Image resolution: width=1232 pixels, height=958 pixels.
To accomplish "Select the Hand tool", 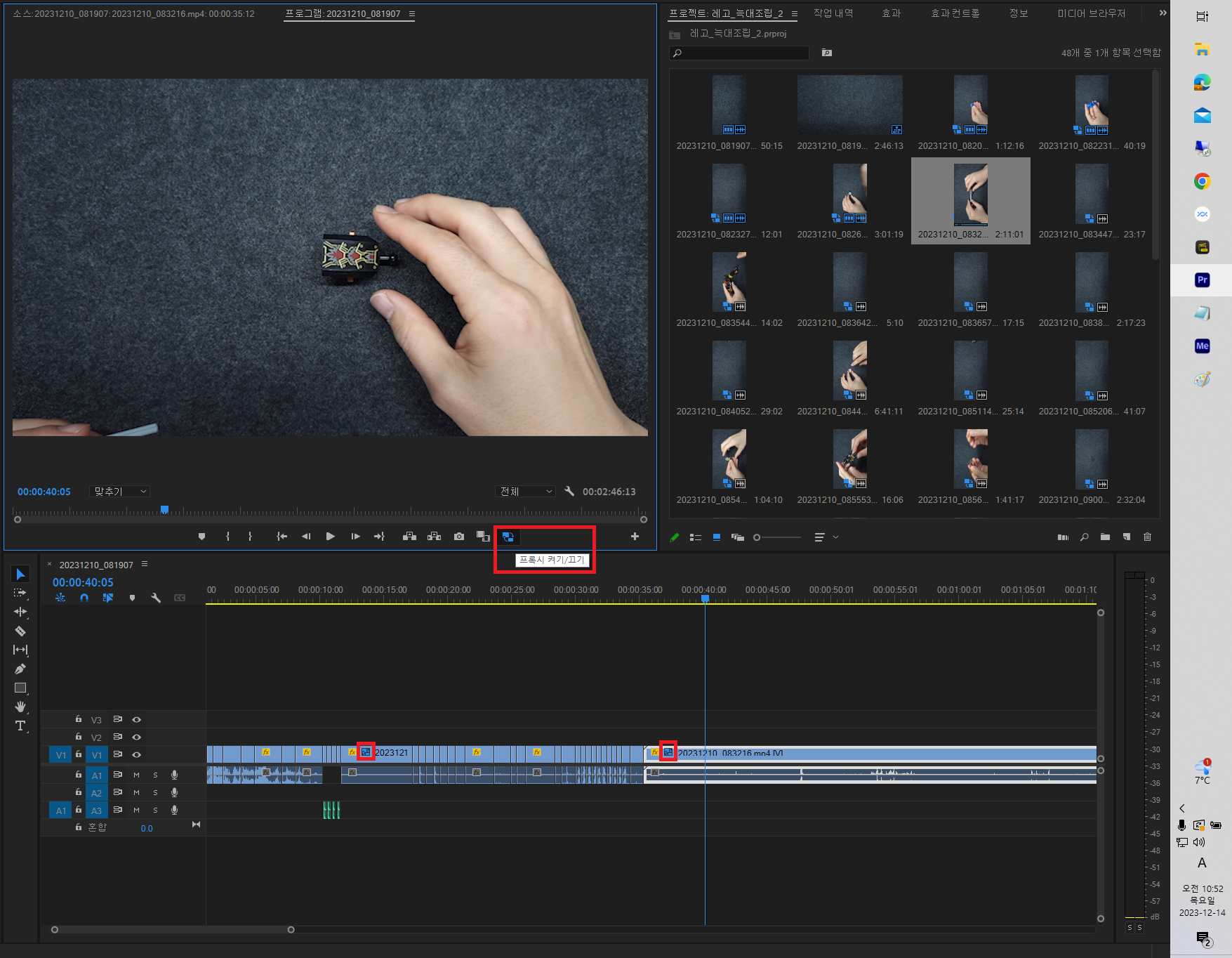I will tap(20, 707).
